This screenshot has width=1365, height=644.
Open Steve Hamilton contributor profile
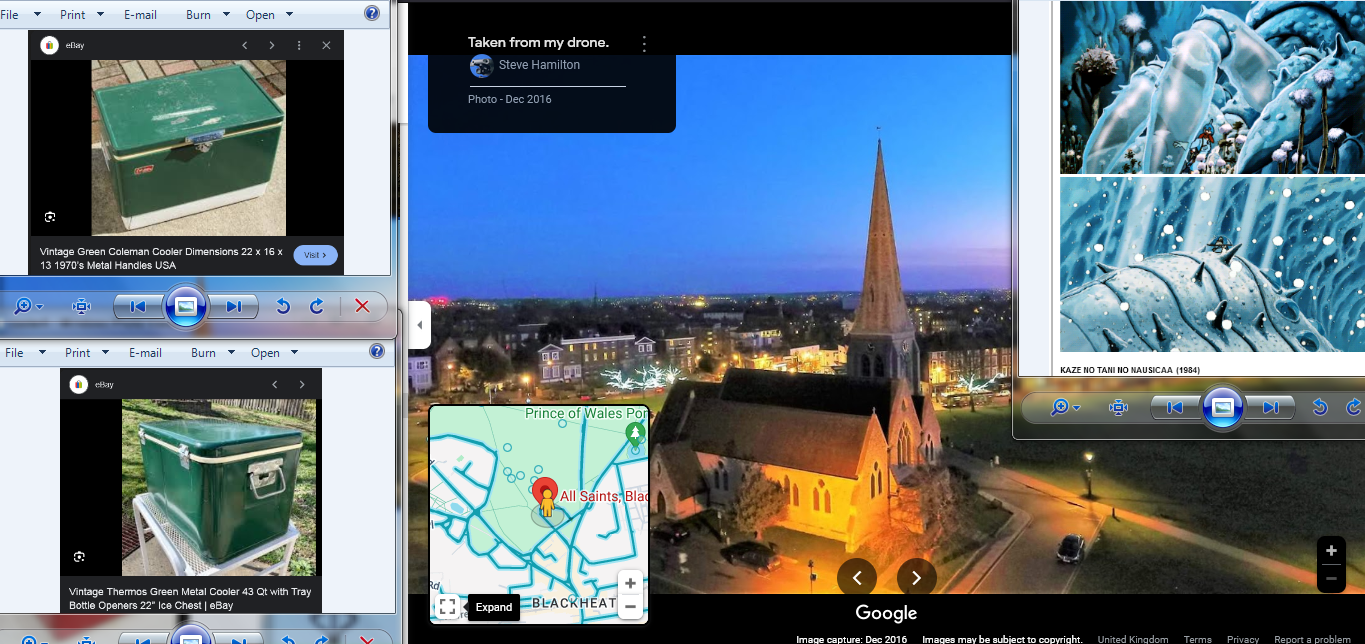539,65
